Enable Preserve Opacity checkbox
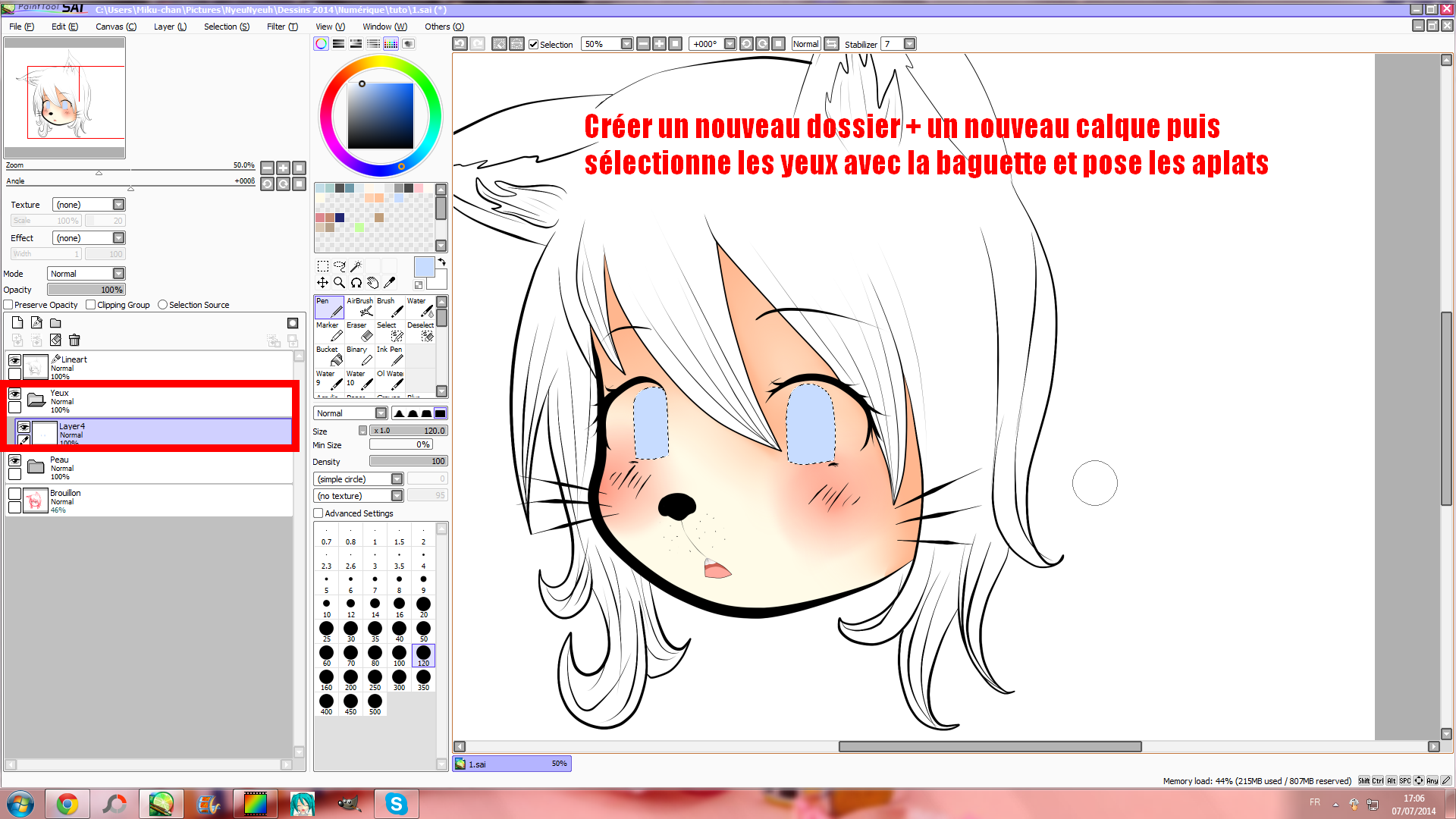The image size is (1456, 819). 8,305
